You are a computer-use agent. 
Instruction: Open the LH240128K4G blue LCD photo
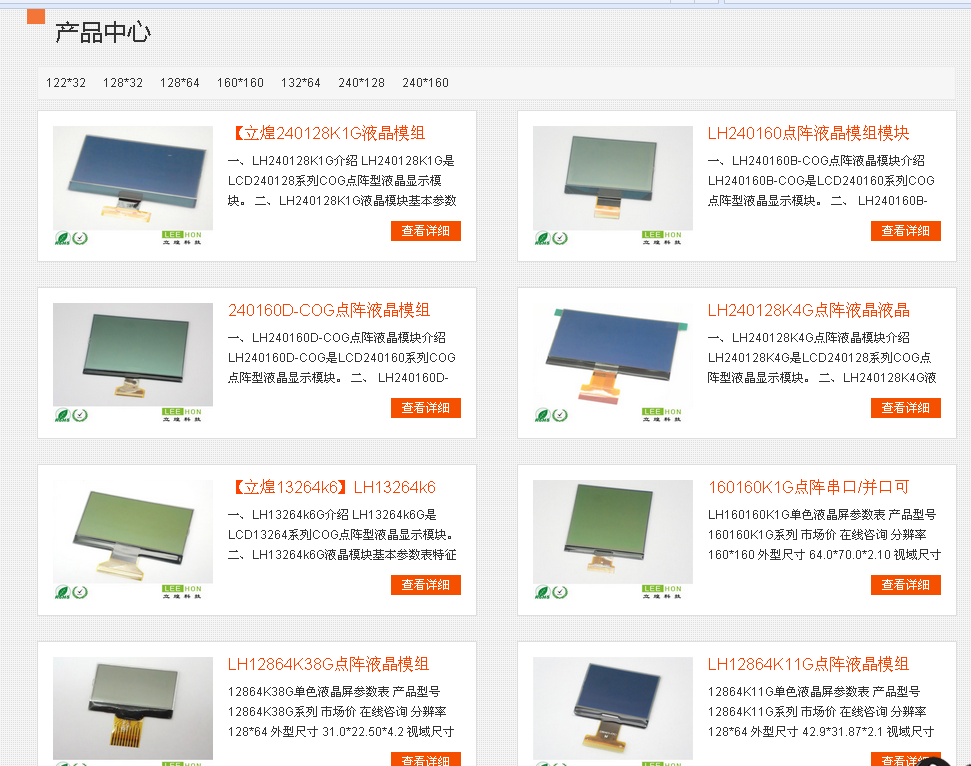[x=612, y=363]
